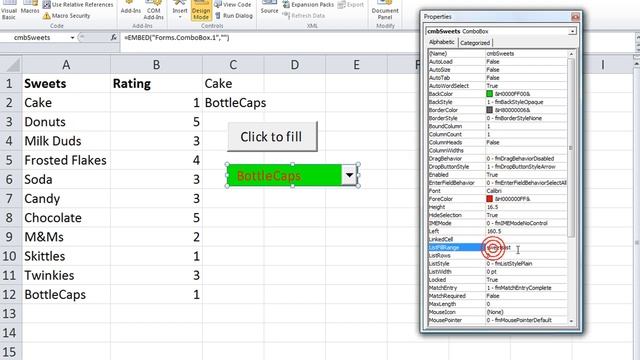This screenshot has width=640, height=360.
Task: Click the BorderColor gray swatch
Action: [489, 110]
